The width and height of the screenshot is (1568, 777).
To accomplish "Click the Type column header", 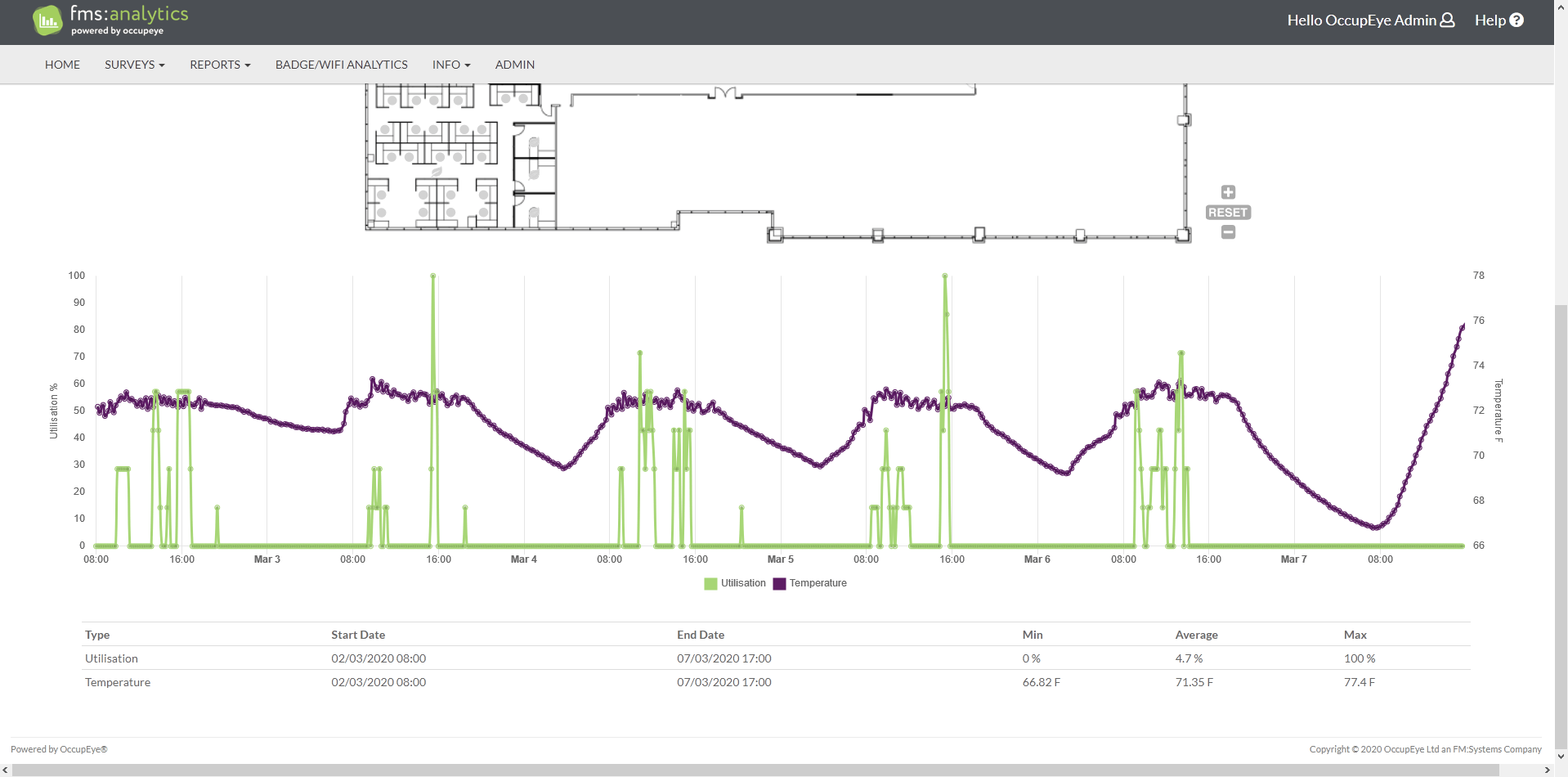I will [x=97, y=635].
